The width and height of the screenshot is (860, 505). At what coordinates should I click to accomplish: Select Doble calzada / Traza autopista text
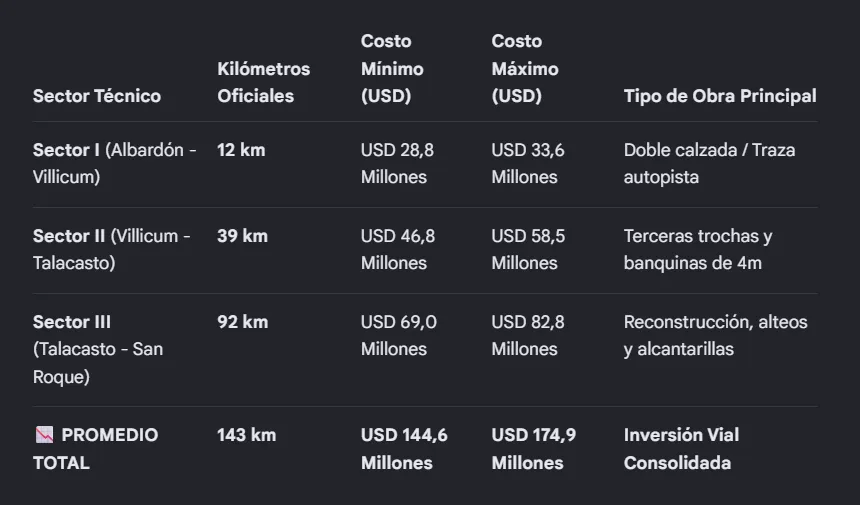click(709, 163)
